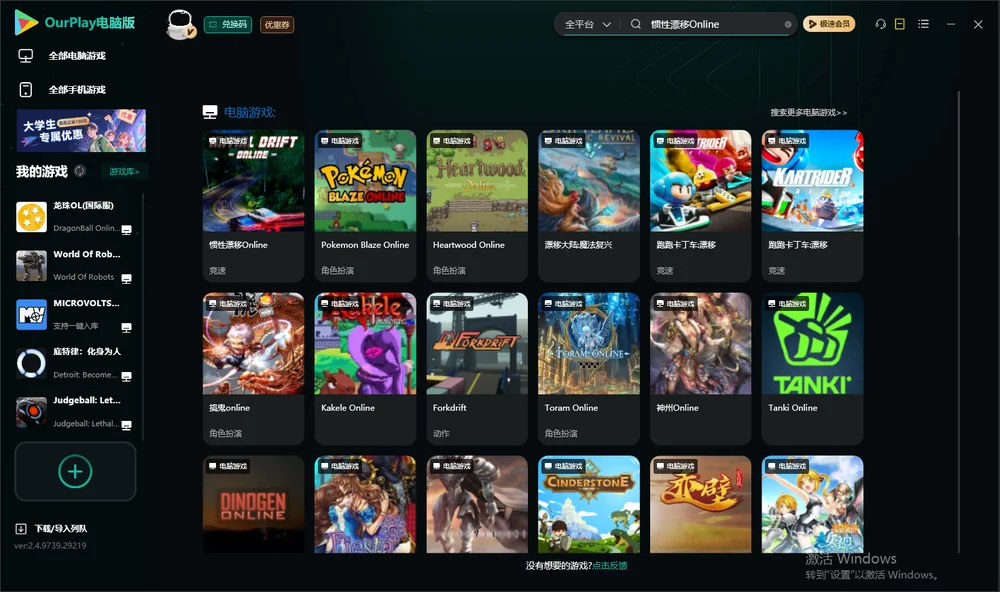The width and height of the screenshot is (1000, 592).
Task: Open the 底特律：化身为人 game icon
Action: pyautogui.click(x=31, y=364)
